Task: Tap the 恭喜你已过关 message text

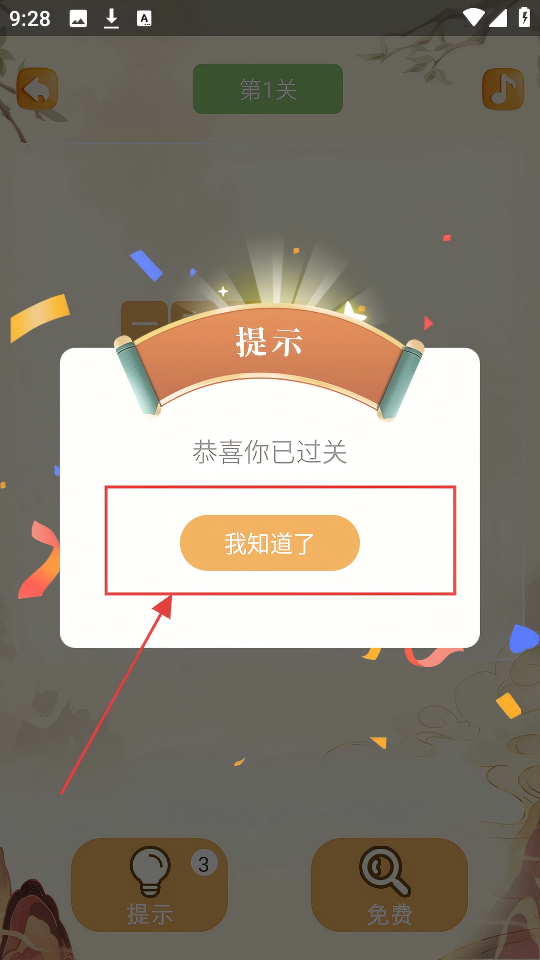Action: tap(269, 452)
